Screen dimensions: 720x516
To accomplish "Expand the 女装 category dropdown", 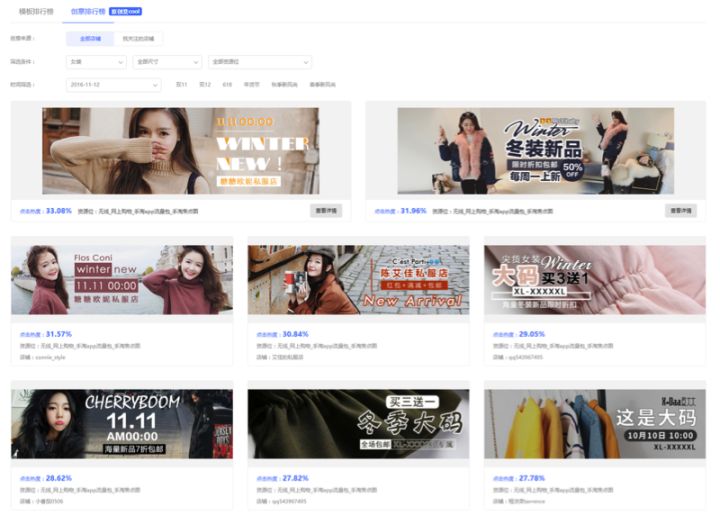I will pos(96,62).
